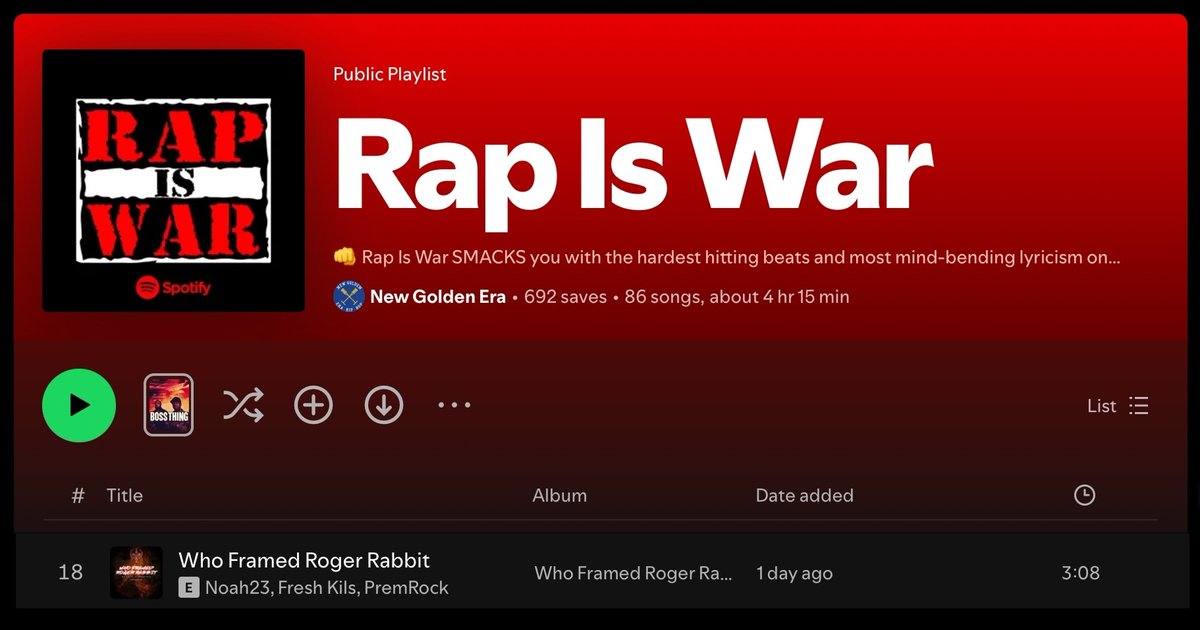The image size is (1200, 630).
Task: Expand the truncated playlist description
Action: click(x=726, y=257)
